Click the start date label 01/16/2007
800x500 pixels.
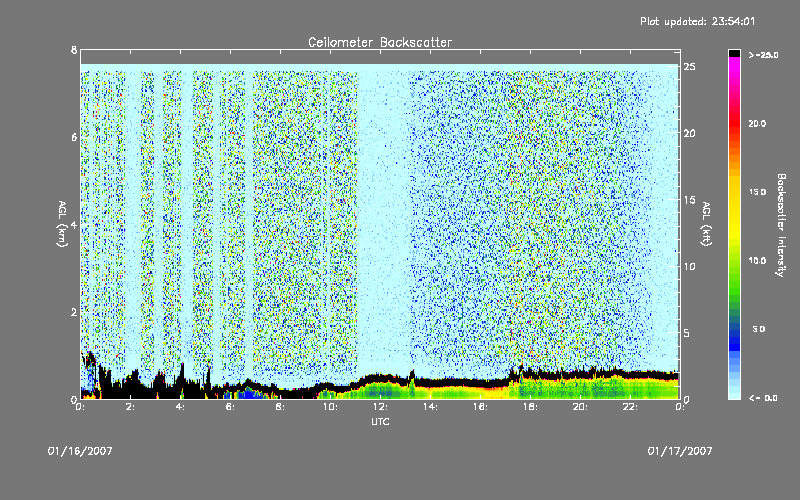pyautogui.click(x=80, y=451)
